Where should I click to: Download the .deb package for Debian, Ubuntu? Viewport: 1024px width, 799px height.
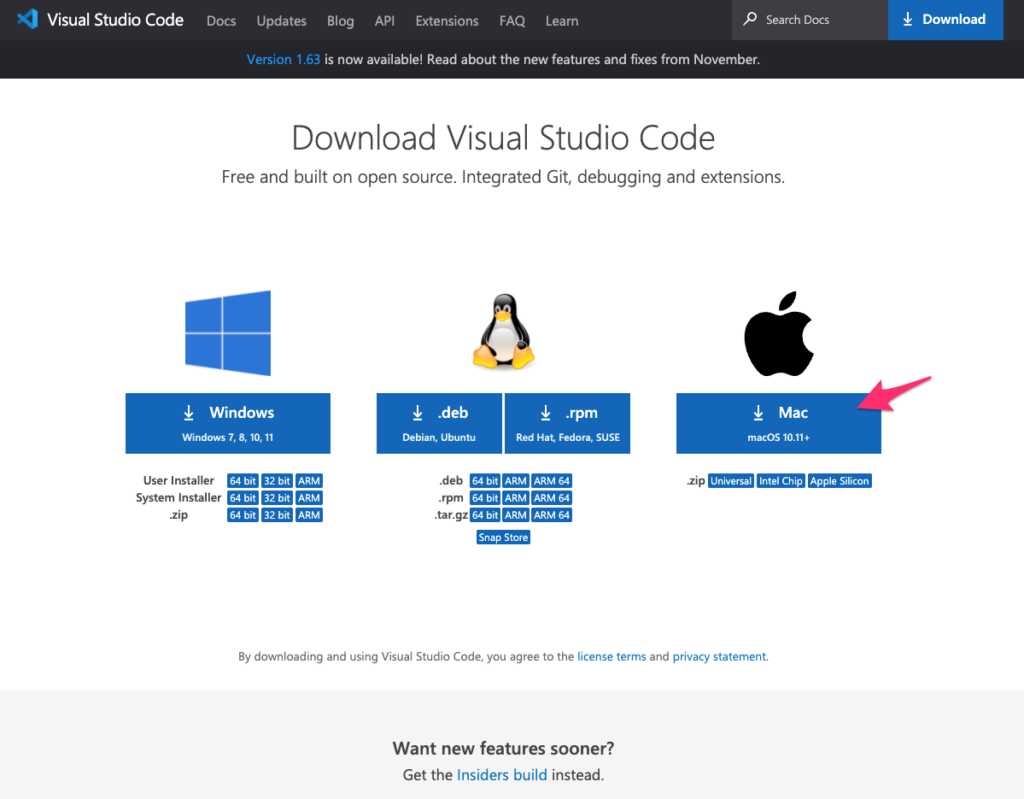click(439, 423)
